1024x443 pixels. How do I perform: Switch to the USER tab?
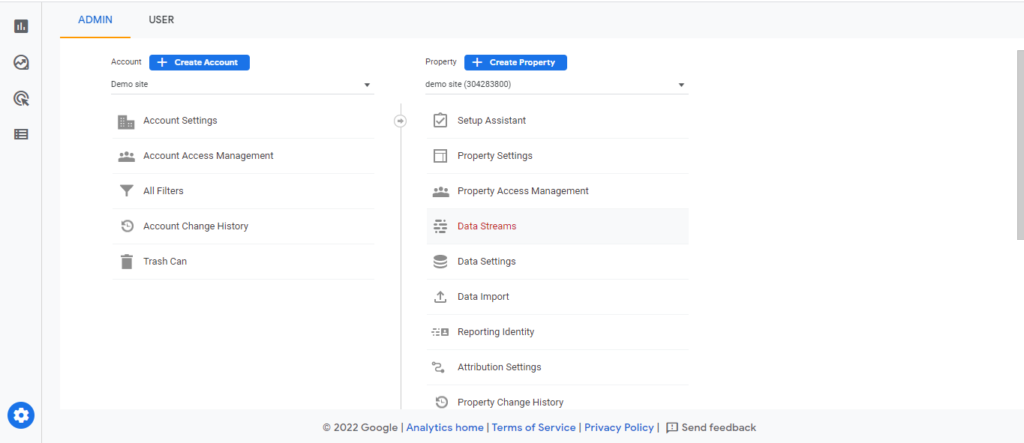click(161, 20)
